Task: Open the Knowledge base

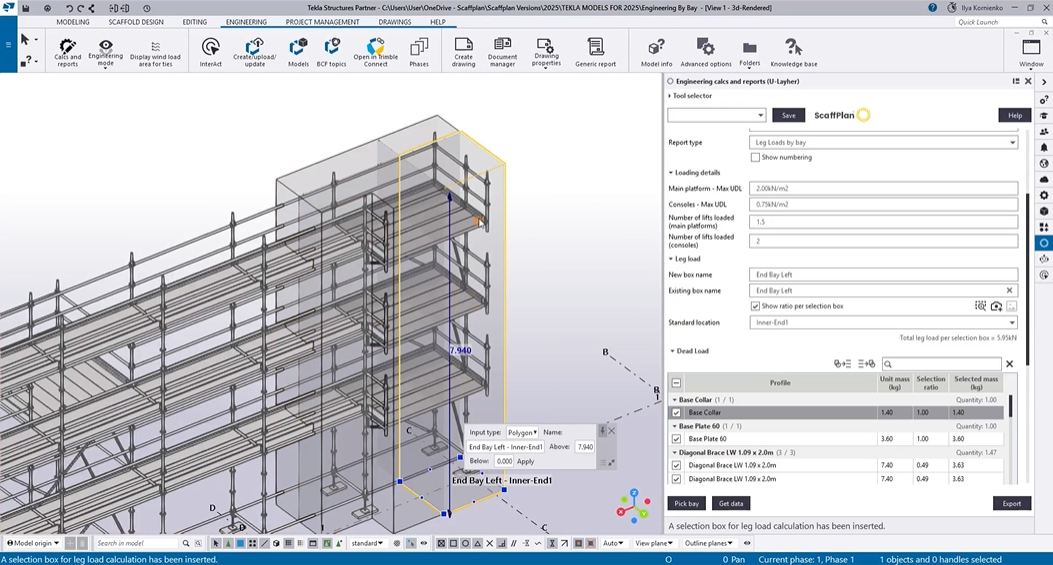Action: coord(794,52)
